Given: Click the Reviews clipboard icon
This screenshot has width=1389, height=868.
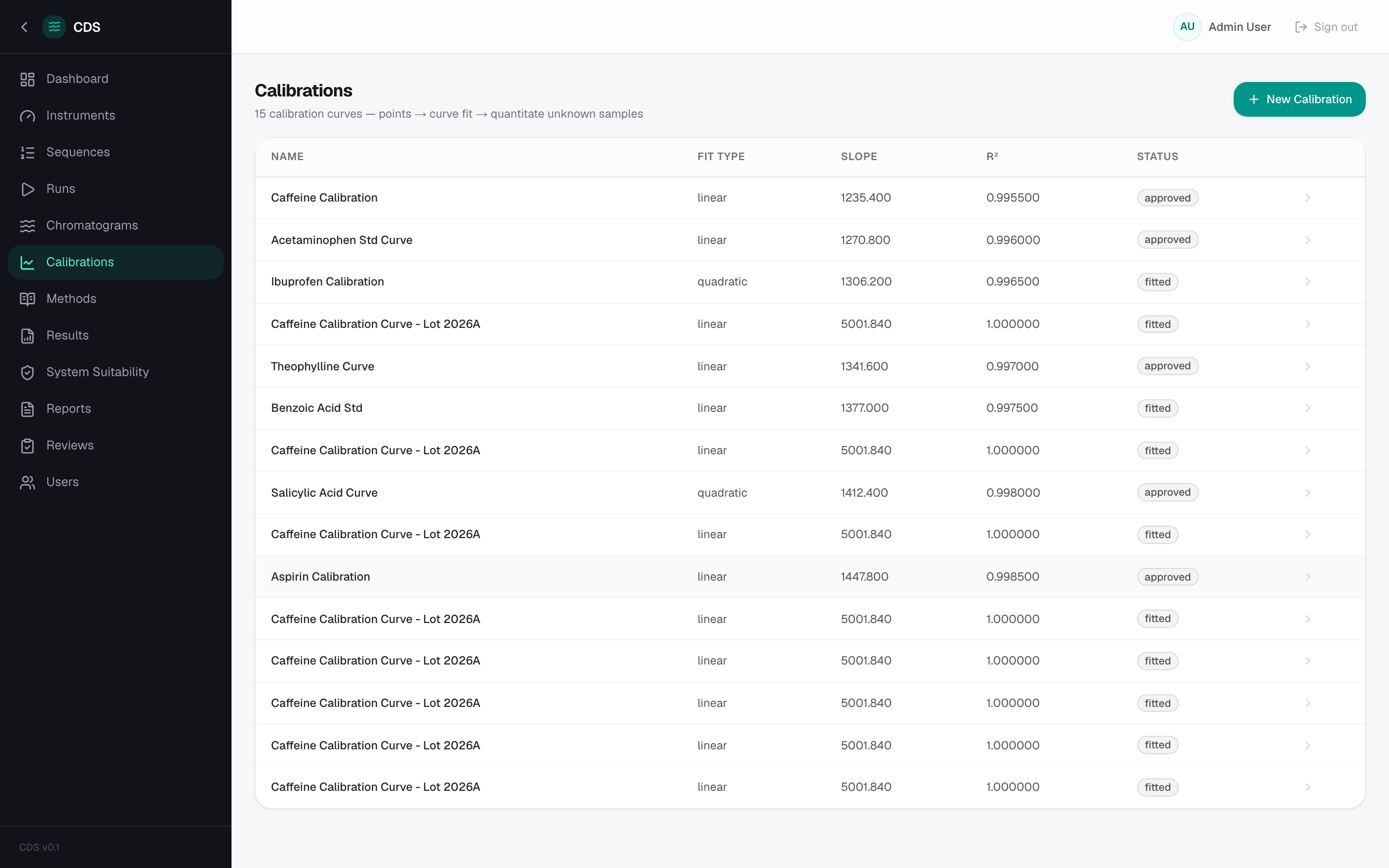Looking at the screenshot, I should (x=27, y=446).
